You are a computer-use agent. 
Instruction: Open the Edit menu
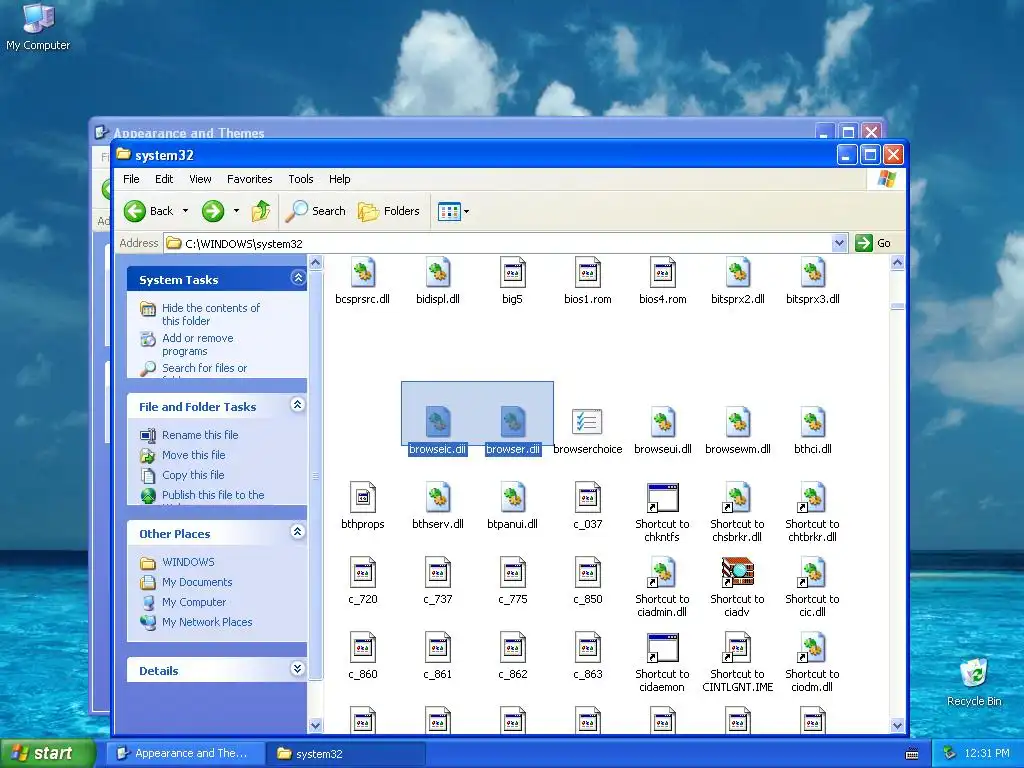164,179
